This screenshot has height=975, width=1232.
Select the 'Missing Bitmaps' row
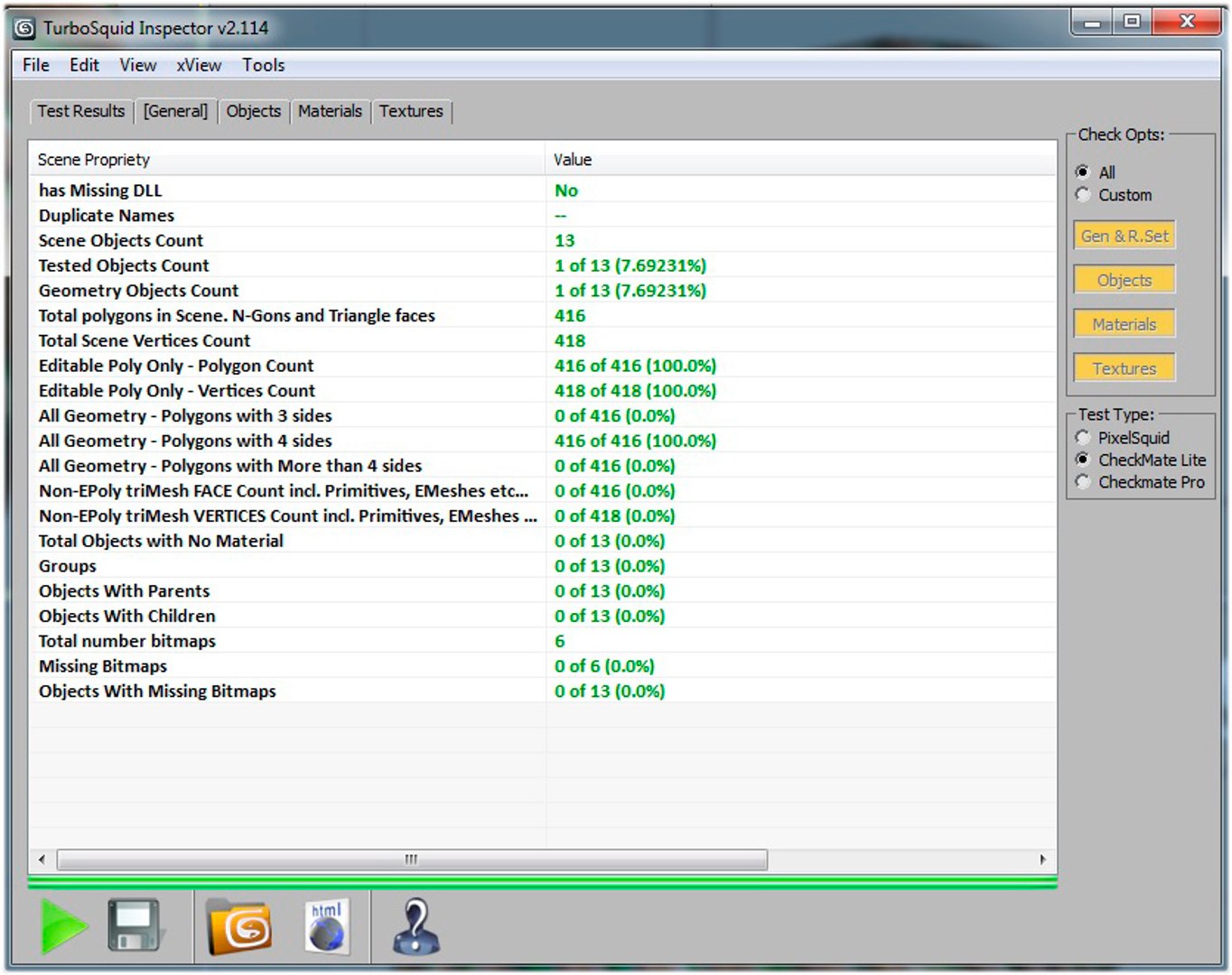coord(543,666)
